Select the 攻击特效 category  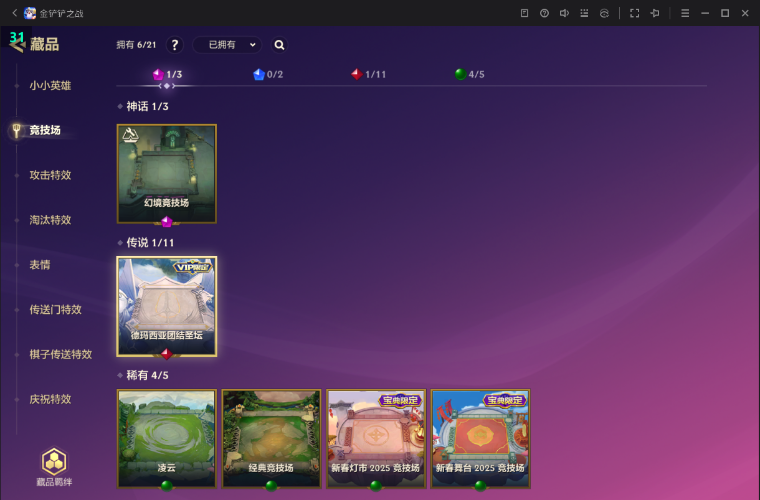tap(50, 175)
